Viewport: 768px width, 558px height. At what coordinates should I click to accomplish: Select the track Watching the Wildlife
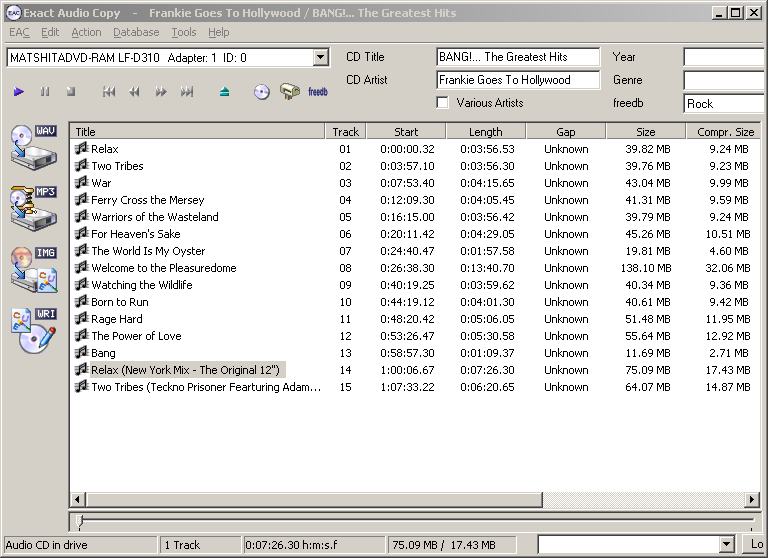[x=142, y=285]
